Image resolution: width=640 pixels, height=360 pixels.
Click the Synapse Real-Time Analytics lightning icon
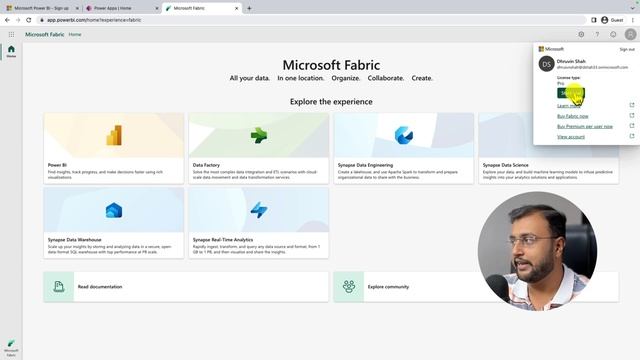[x=259, y=210]
